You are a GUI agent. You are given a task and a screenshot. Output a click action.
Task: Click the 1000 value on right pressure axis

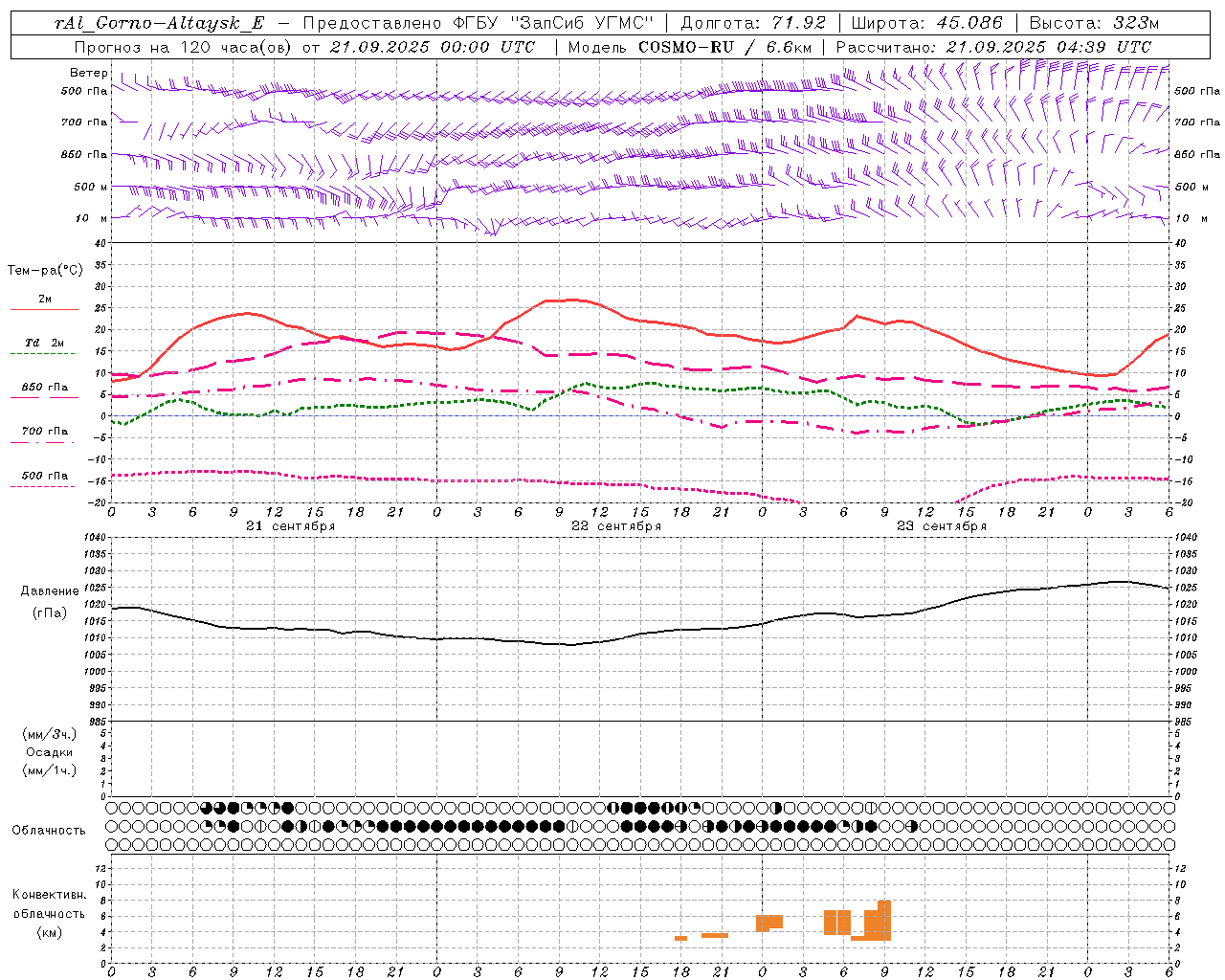point(1188,672)
